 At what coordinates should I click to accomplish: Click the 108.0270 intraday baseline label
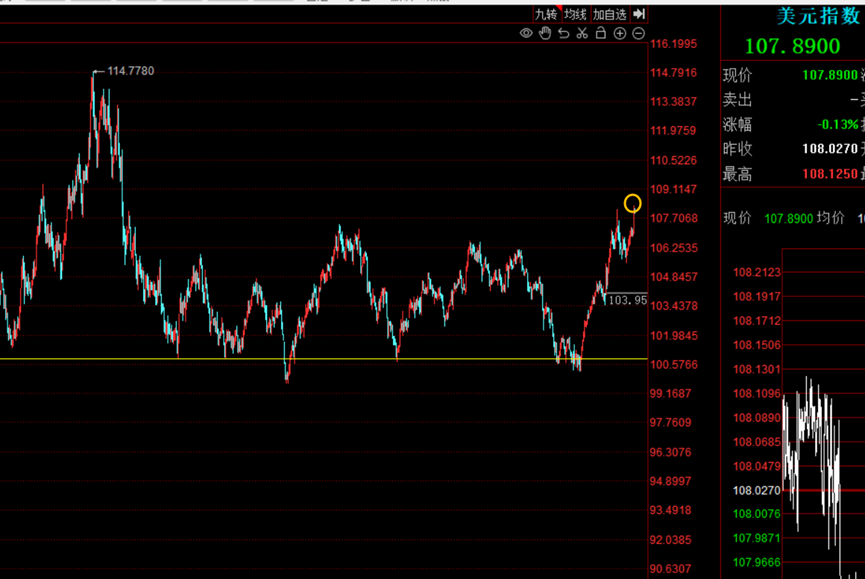tap(757, 490)
